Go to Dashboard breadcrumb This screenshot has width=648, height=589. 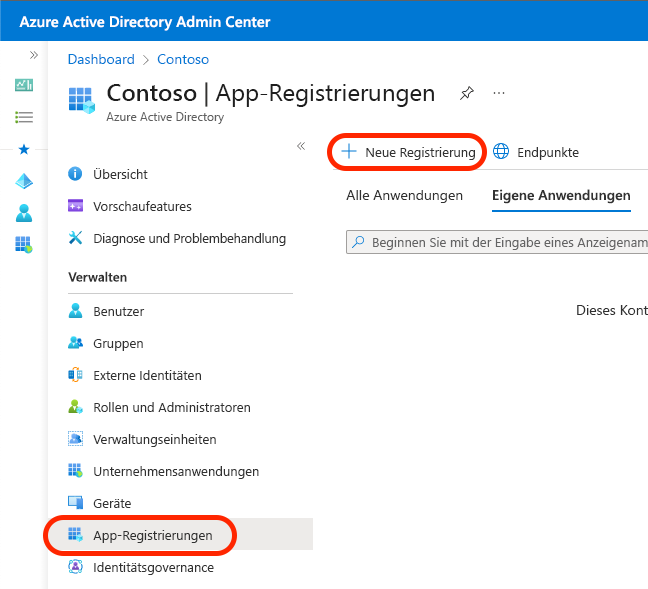pos(101,60)
